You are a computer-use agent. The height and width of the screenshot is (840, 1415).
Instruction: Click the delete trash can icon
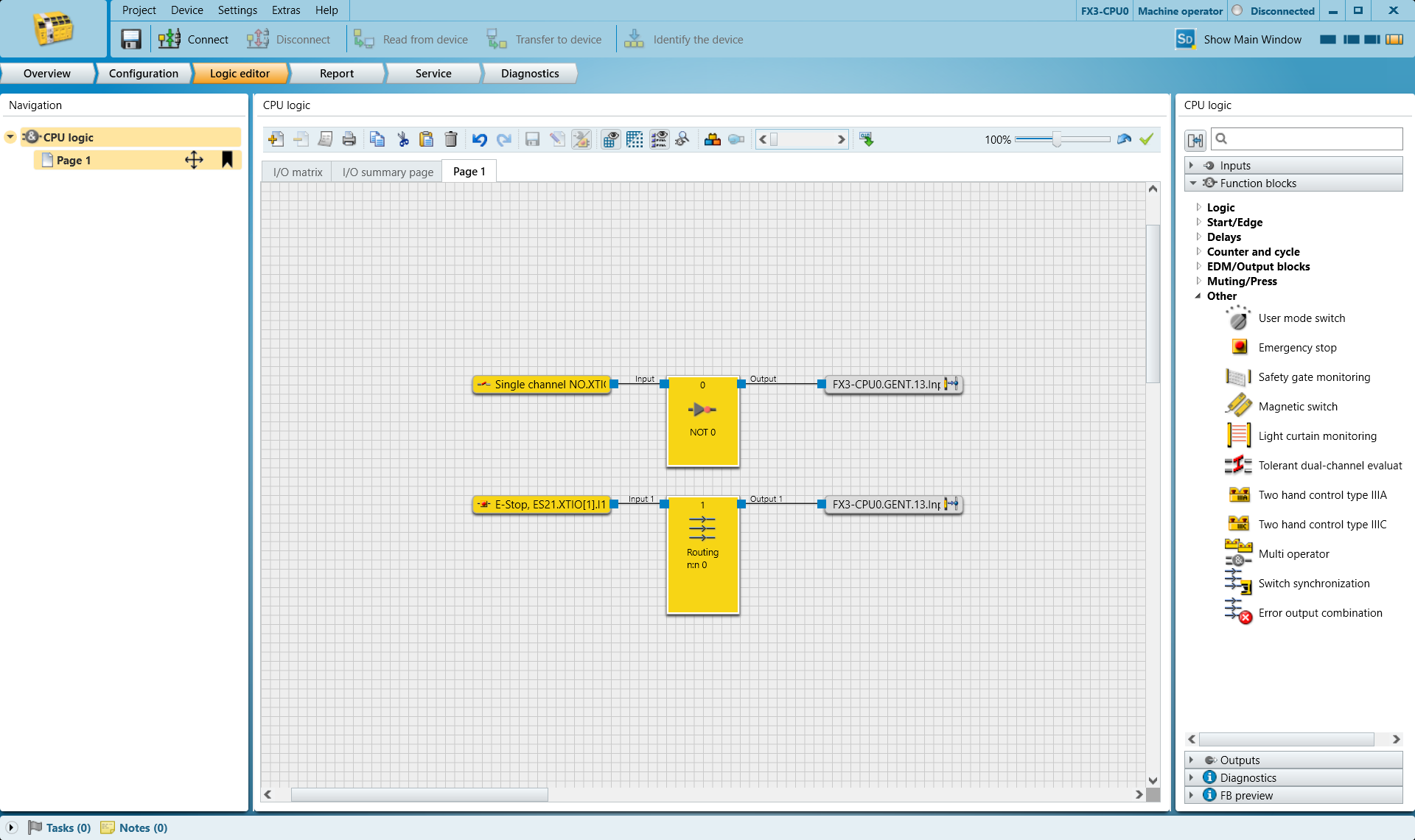[x=451, y=139]
